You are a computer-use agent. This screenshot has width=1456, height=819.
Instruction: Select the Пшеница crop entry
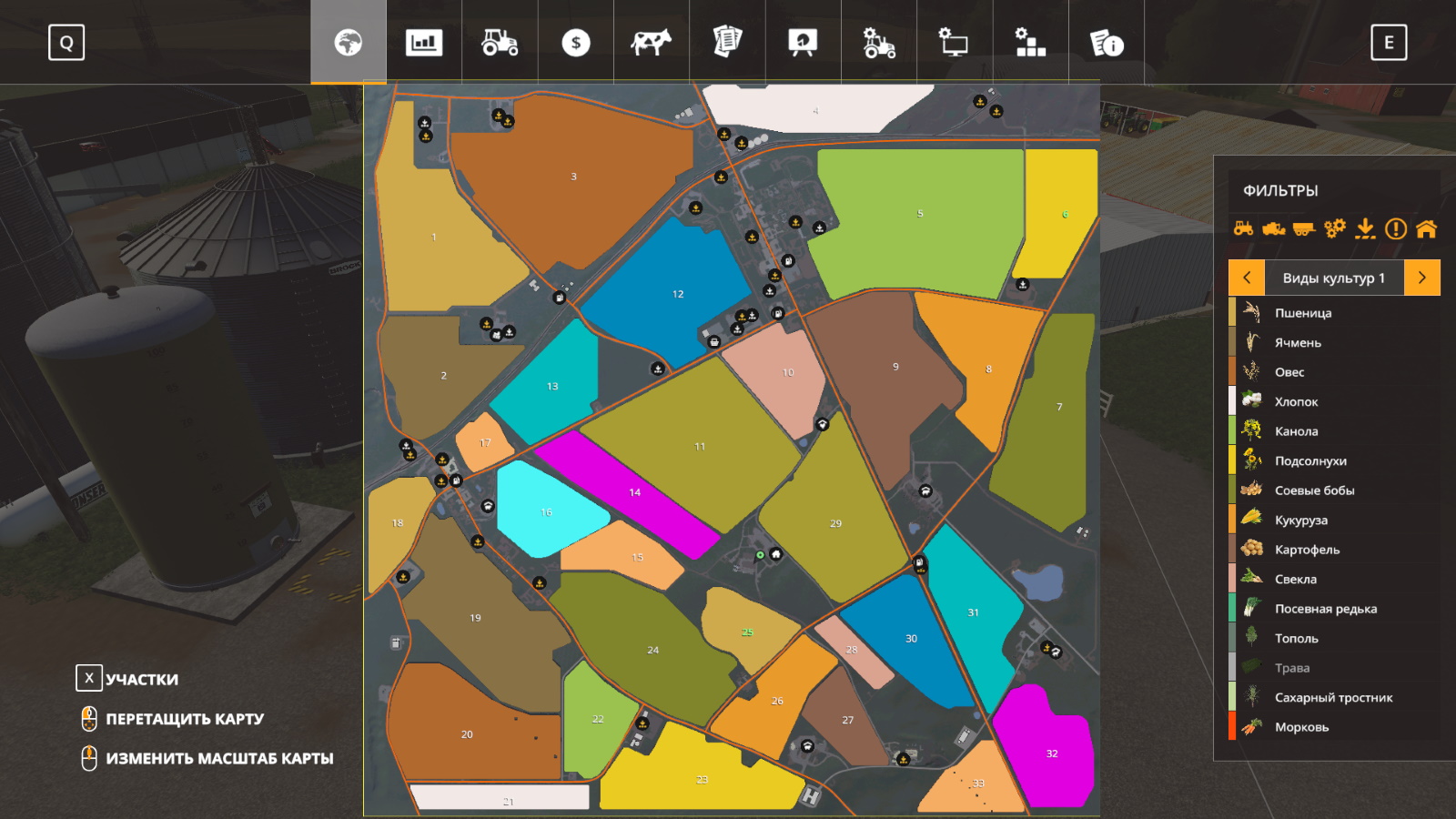(1302, 313)
